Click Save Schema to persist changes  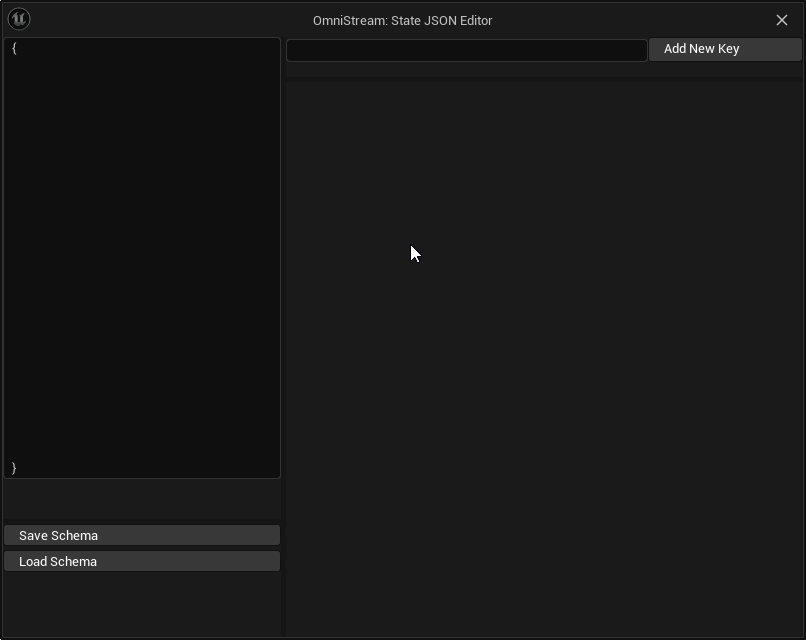click(142, 535)
